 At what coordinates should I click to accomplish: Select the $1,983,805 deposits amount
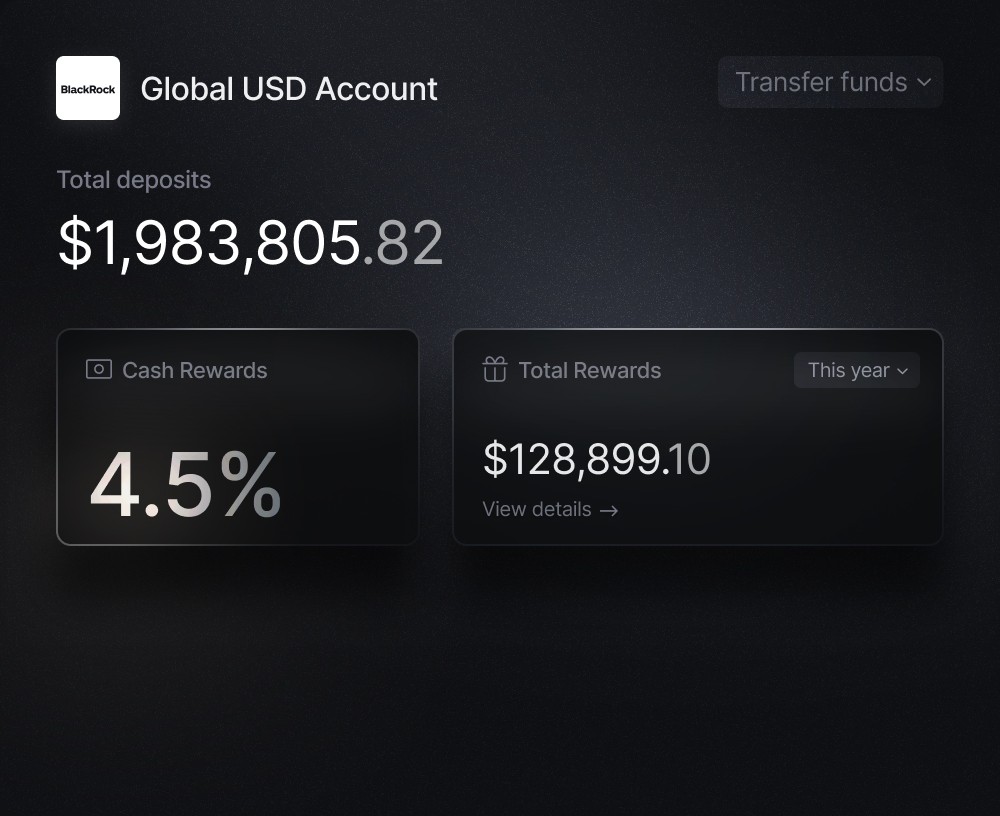click(210, 243)
